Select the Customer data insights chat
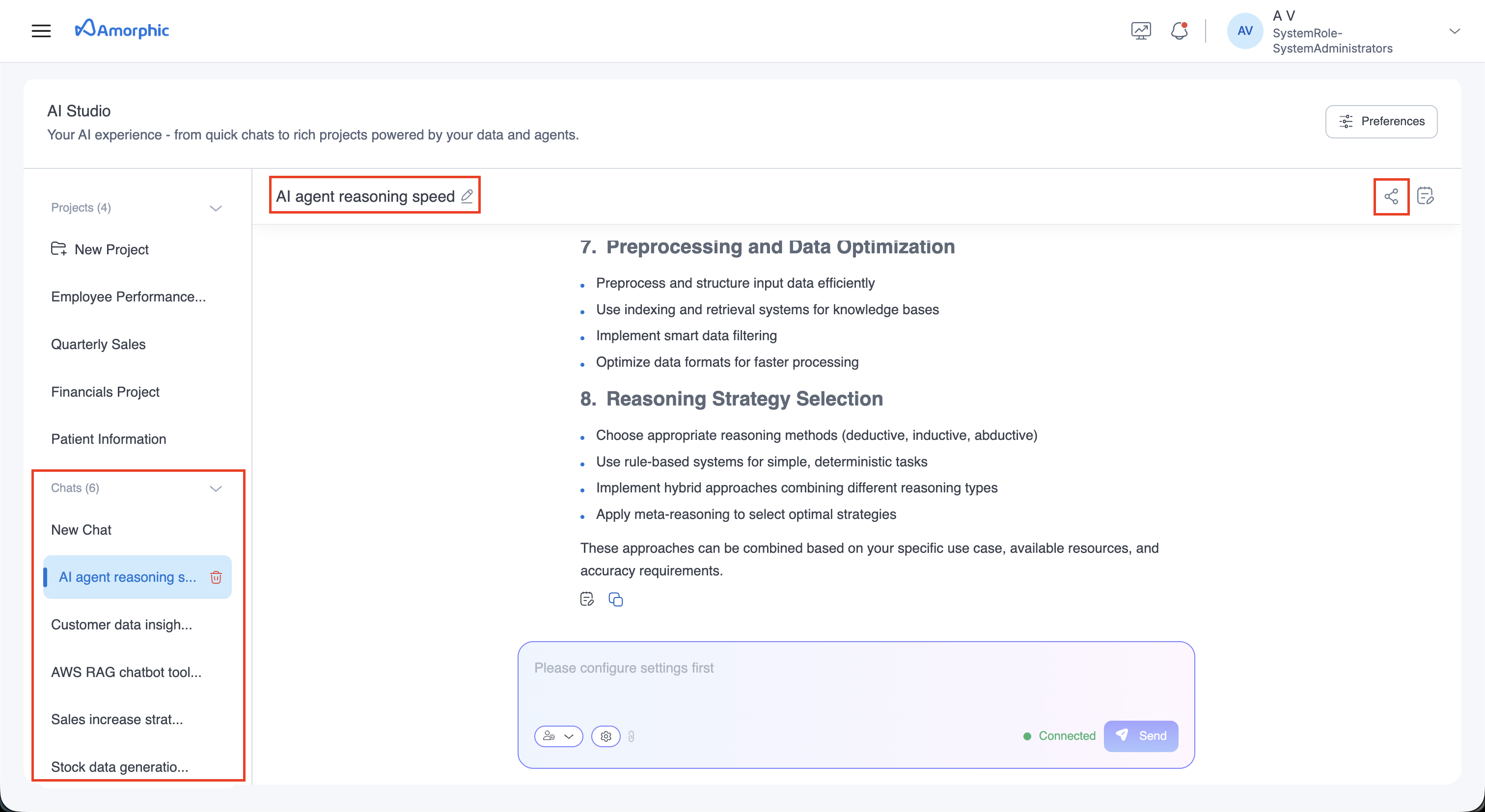1485x812 pixels. 122,624
